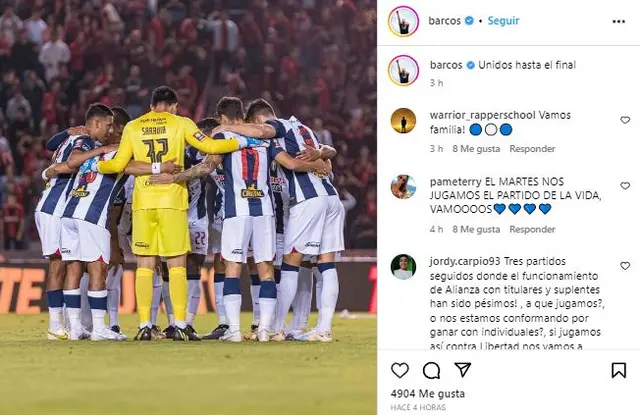This screenshot has width=640, height=415.
Task: View the 4904 Me gusta likes list
Action: click(427, 394)
